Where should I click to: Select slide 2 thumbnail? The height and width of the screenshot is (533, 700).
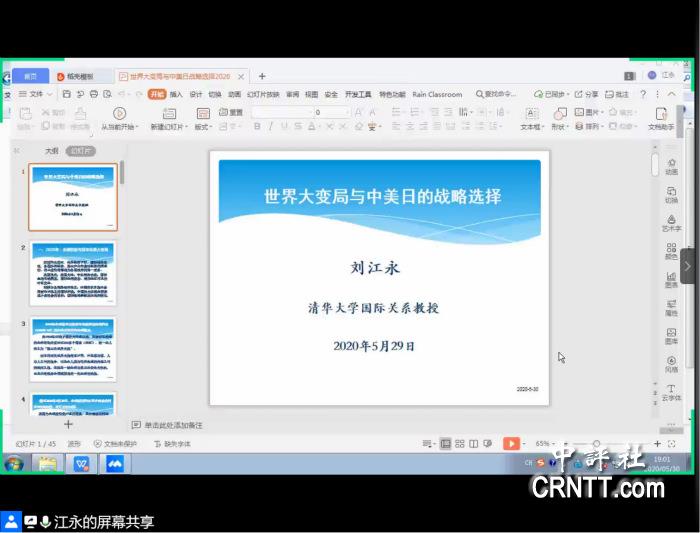[x=73, y=273]
